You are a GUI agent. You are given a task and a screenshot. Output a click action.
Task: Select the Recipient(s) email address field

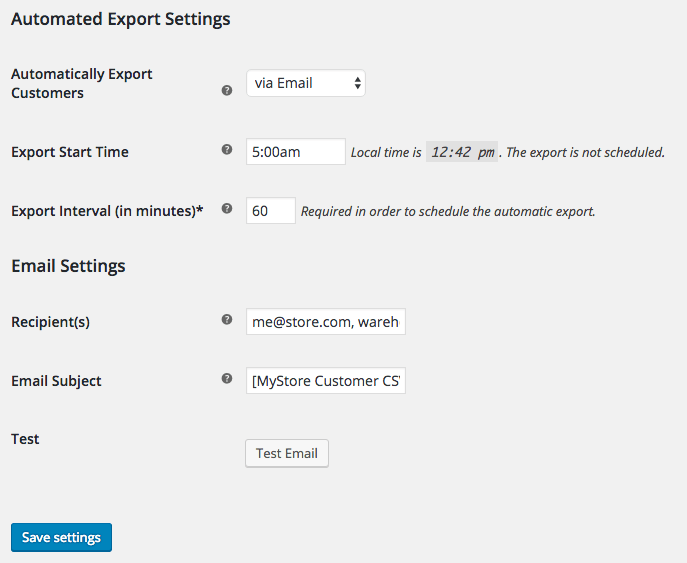tap(326, 322)
